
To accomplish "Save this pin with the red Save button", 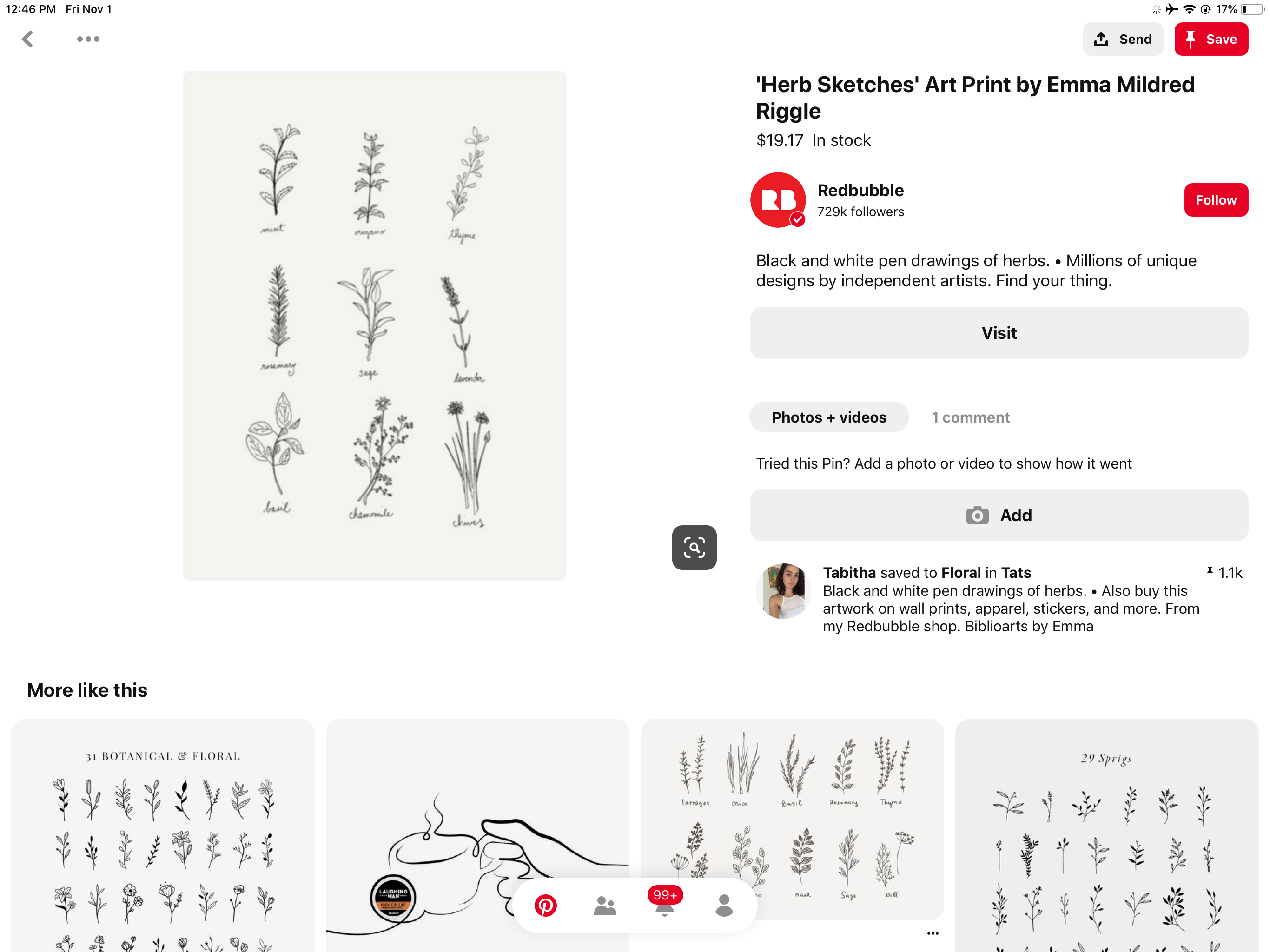I will coord(1211,39).
